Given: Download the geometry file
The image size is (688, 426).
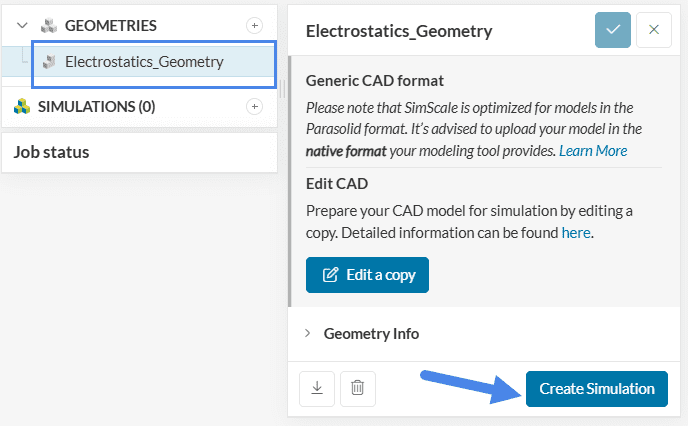Looking at the screenshot, I should [x=317, y=388].
